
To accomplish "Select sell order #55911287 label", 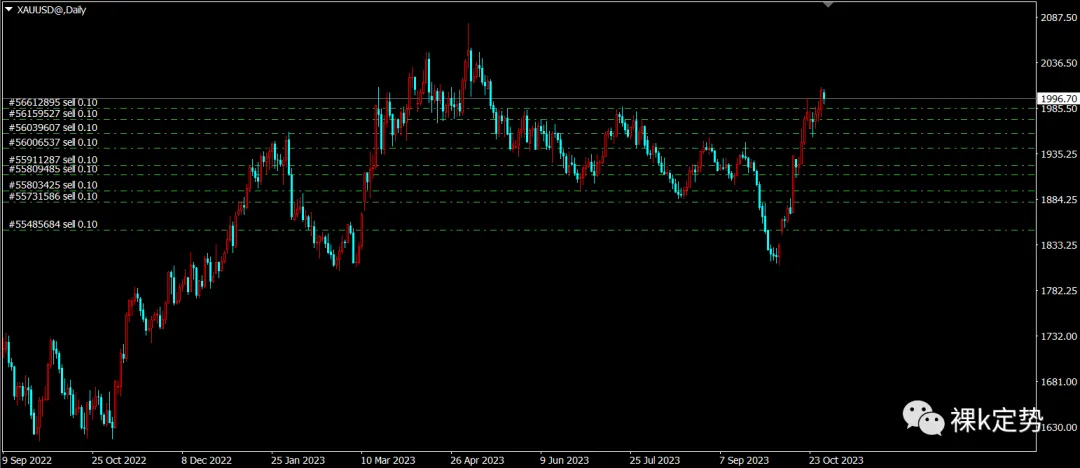I will coord(53,160).
